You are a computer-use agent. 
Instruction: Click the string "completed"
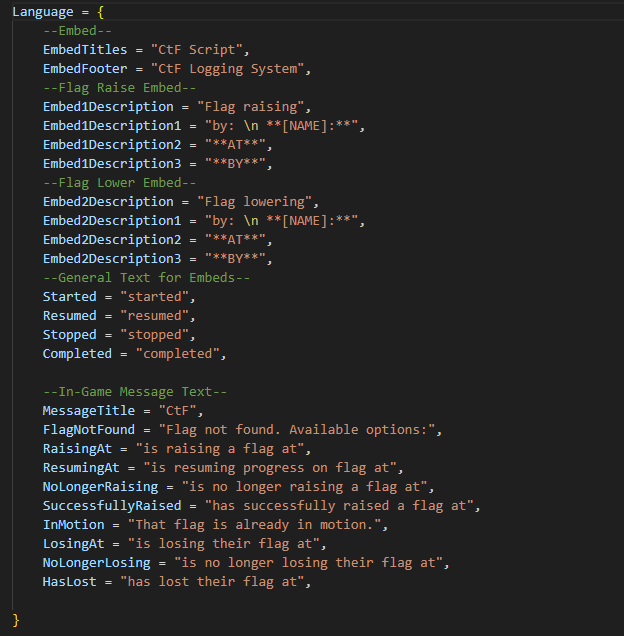pyautogui.click(x=178, y=354)
